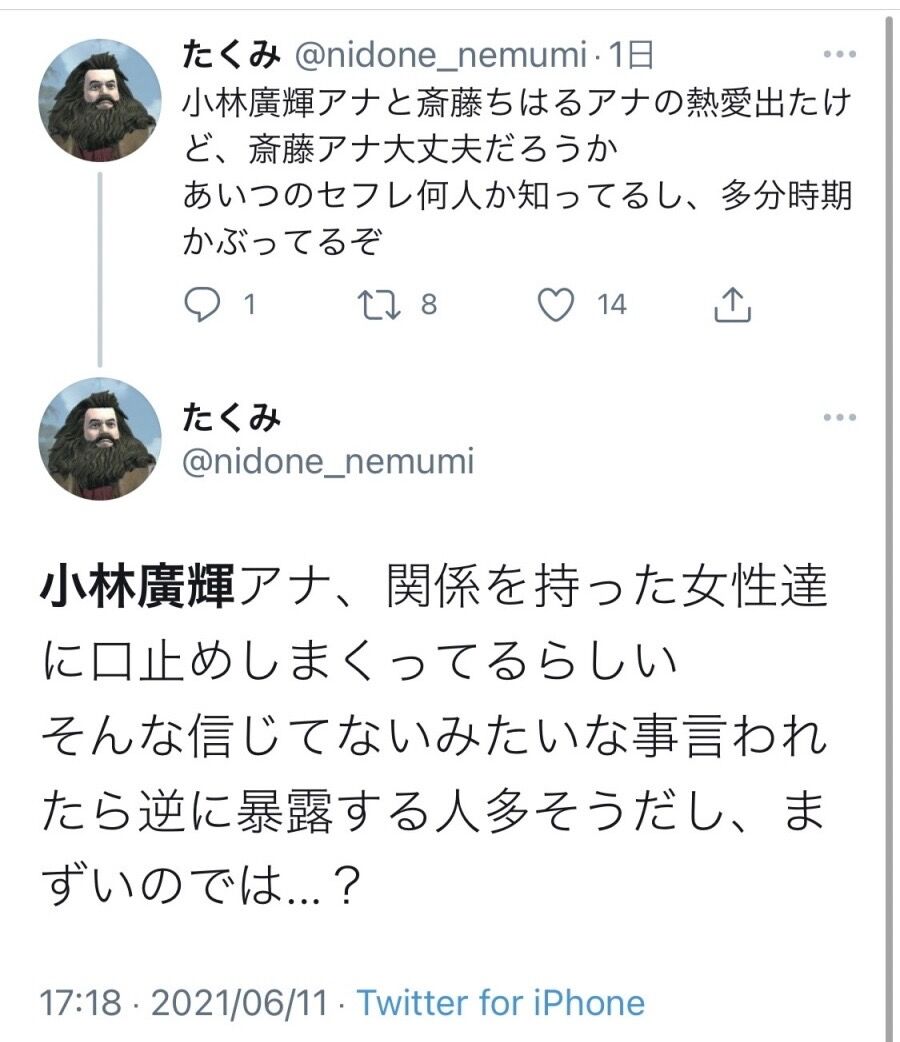Click the bold 小林廣輝 text in the main tweet
Screen dimensions: 900x1042
tap(136, 591)
